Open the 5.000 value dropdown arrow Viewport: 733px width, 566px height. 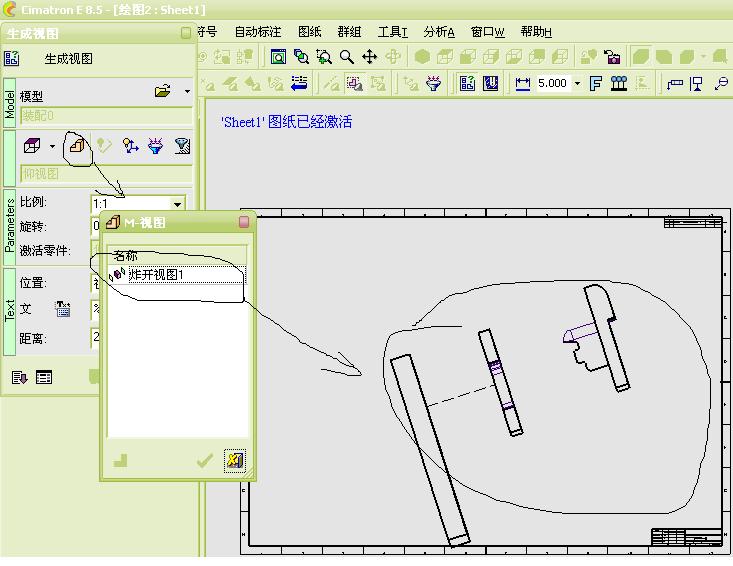coord(577,83)
